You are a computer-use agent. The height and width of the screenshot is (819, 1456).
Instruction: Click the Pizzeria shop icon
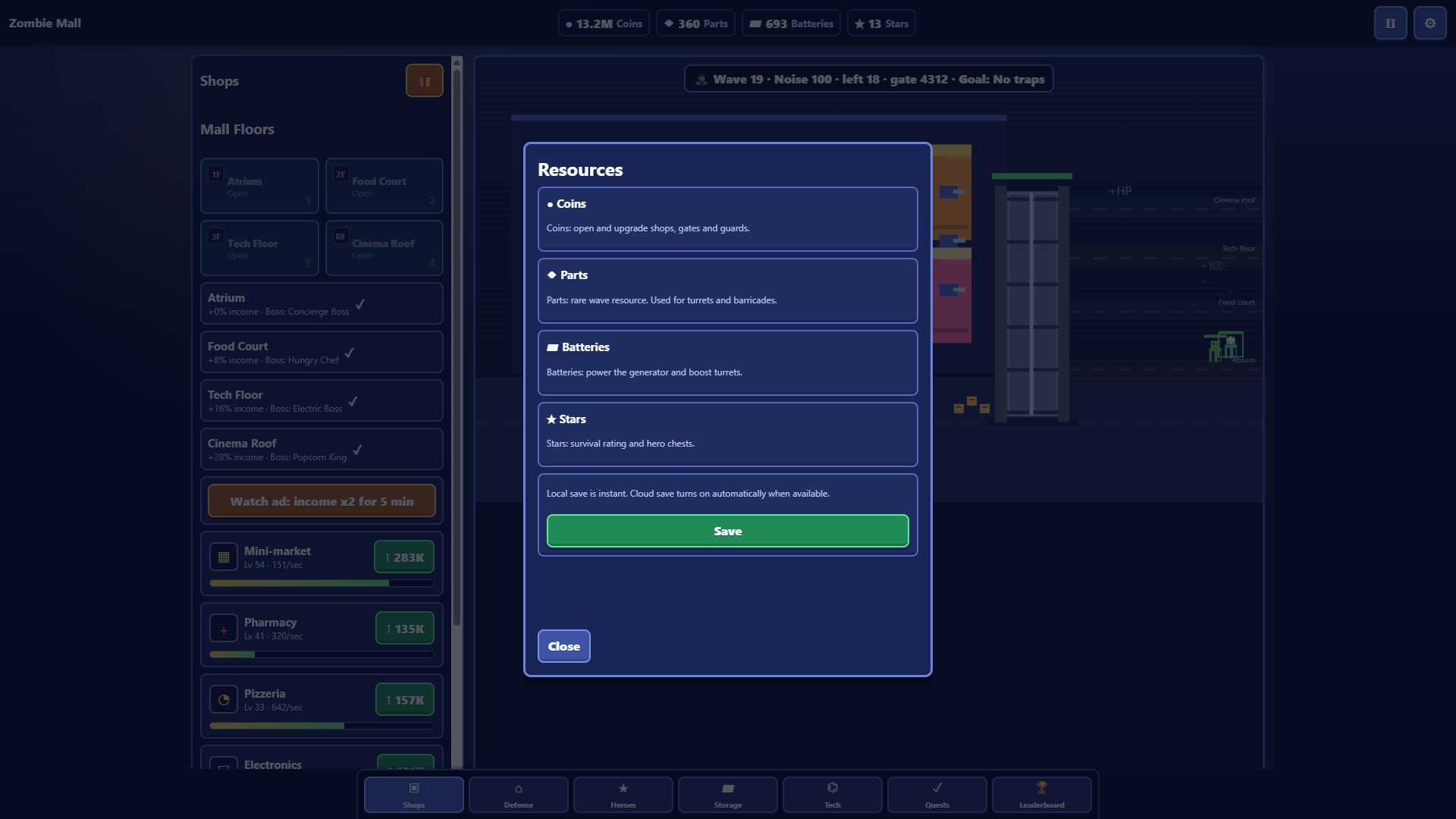coord(224,699)
